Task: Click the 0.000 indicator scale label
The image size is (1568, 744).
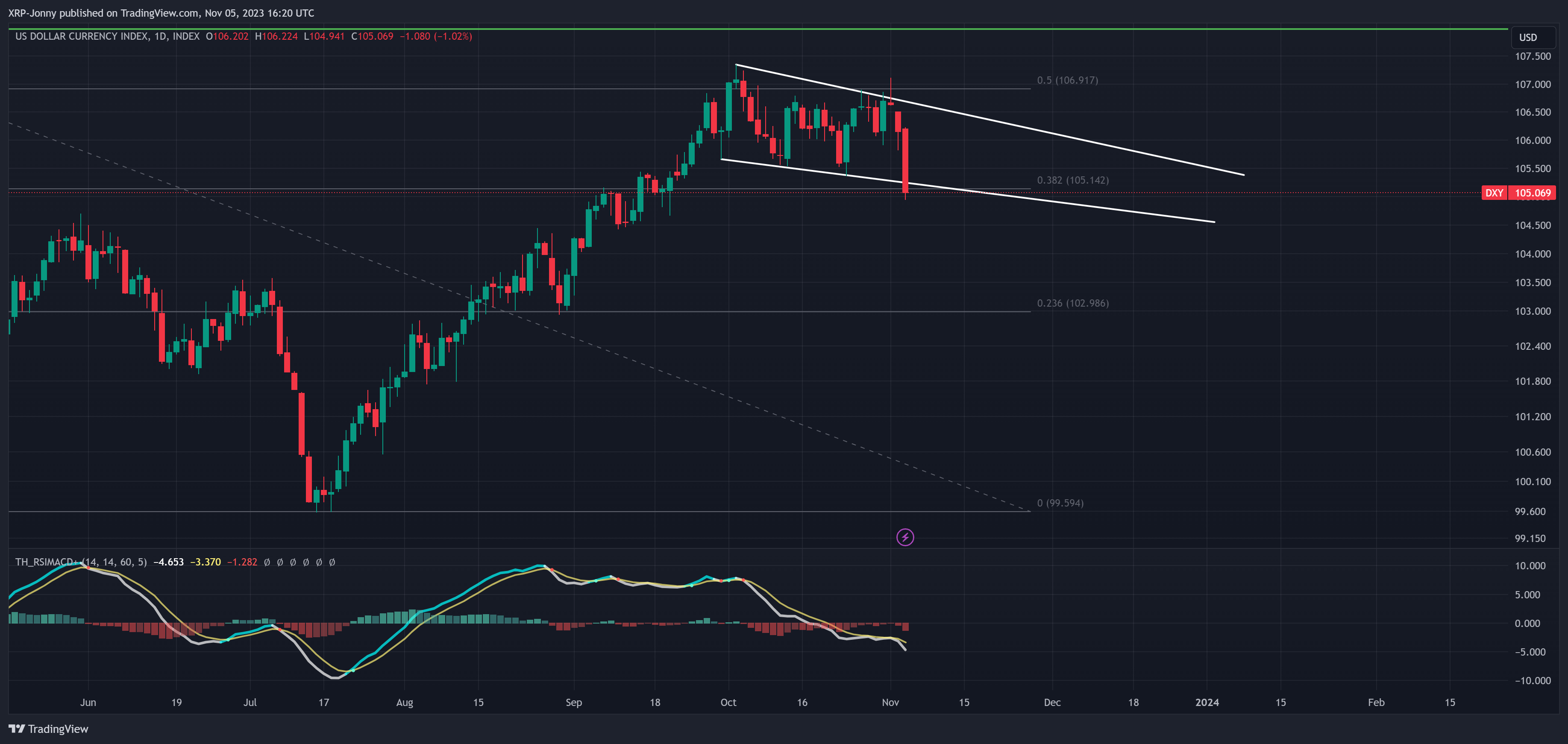Action: coord(1527,623)
